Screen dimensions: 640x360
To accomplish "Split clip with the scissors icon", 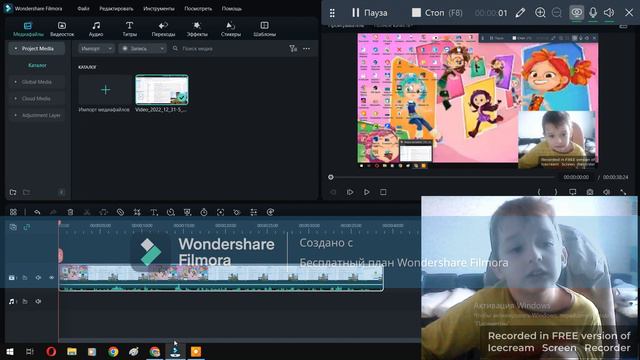I will (x=87, y=212).
